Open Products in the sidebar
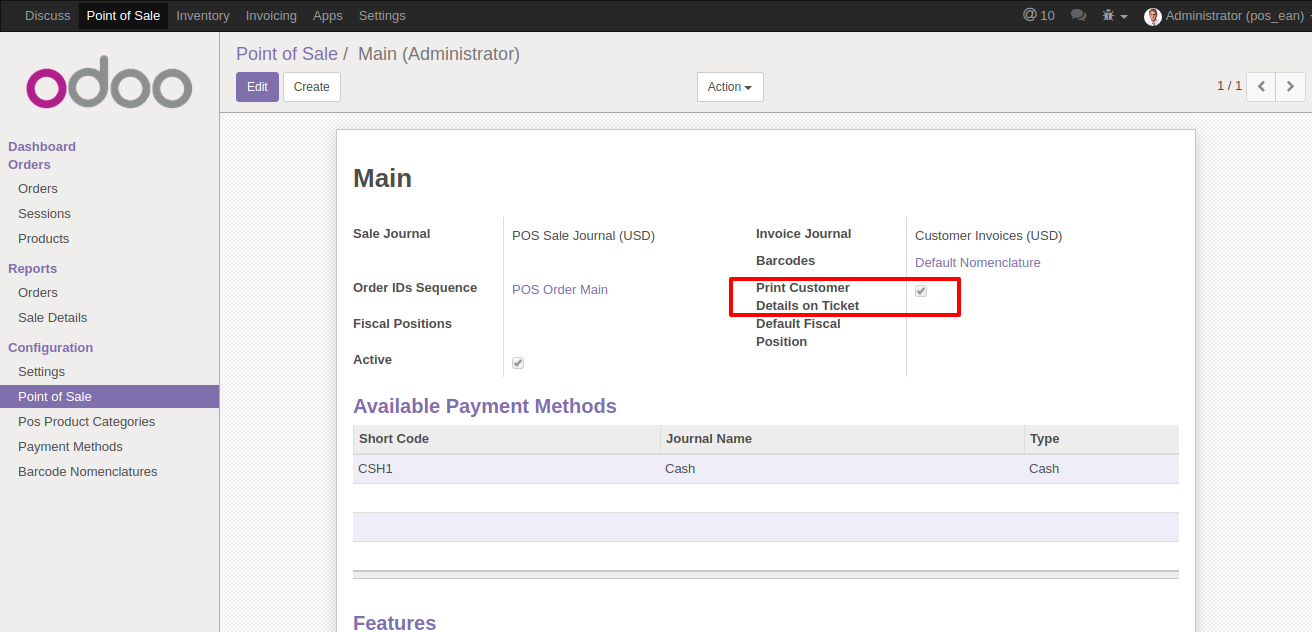 click(44, 238)
